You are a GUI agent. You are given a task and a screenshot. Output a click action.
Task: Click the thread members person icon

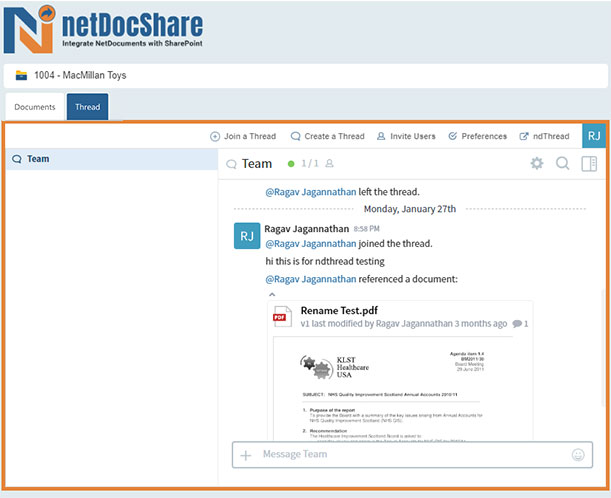[330, 163]
